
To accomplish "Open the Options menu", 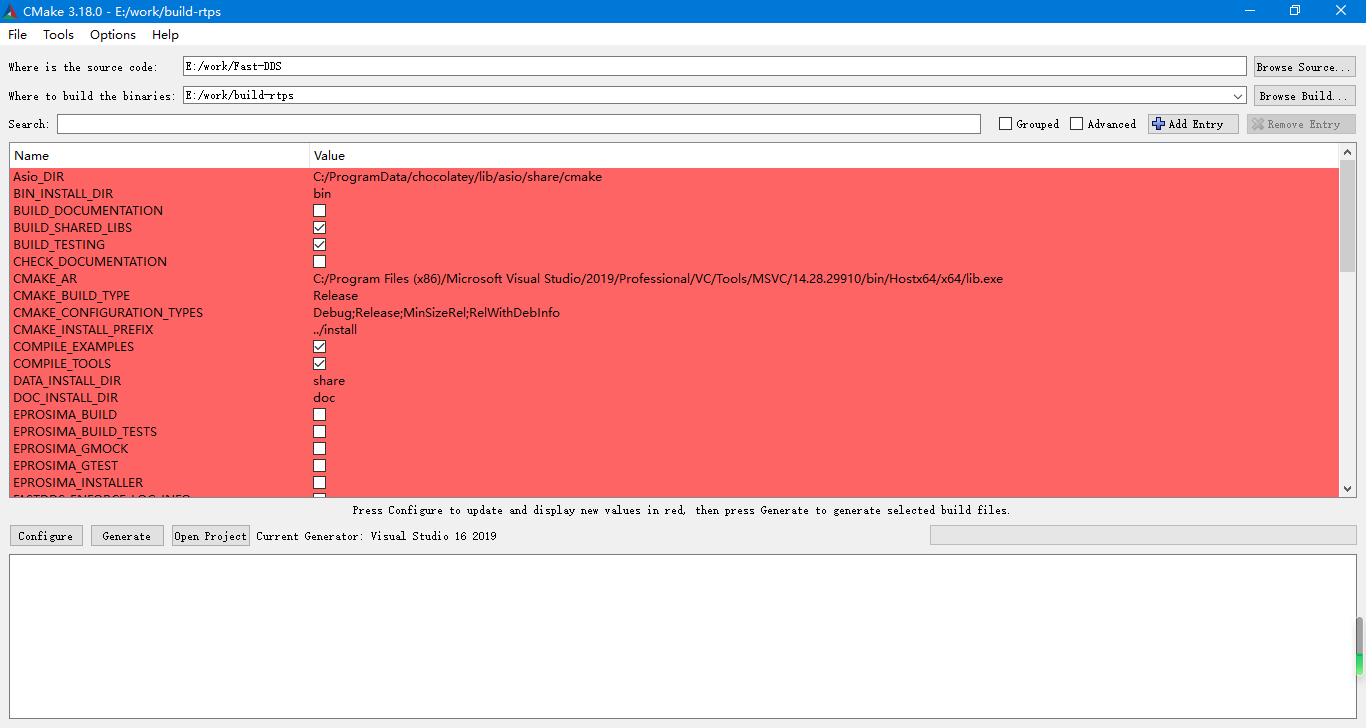I will 112,34.
